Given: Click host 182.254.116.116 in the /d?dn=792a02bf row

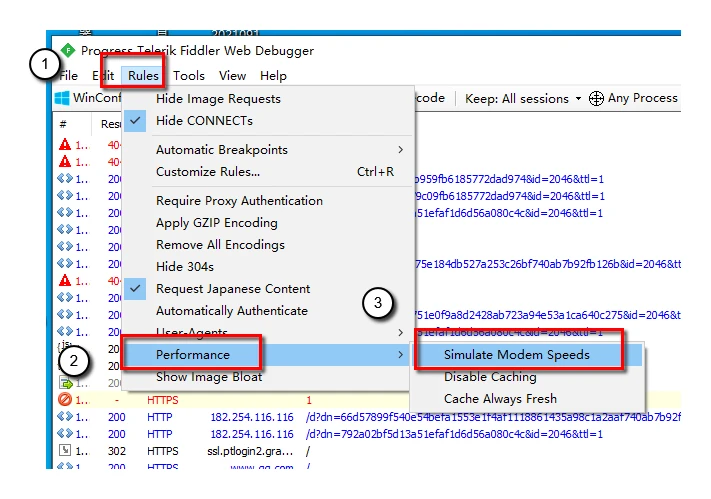Looking at the screenshot, I should click(252, 434).
